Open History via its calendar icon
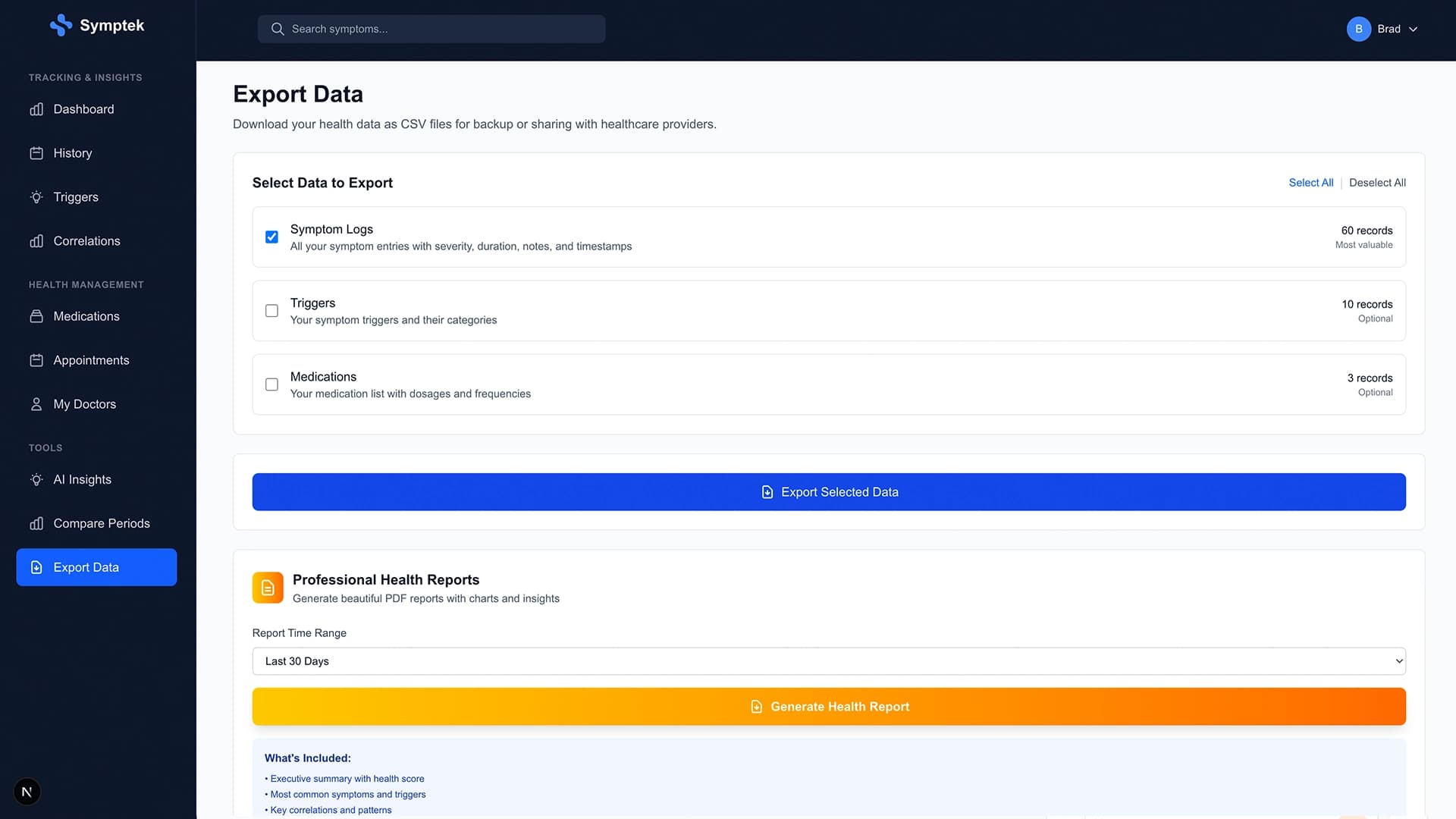The width and height of the screenshot is (1456, 819). click(x=37, y=153)
